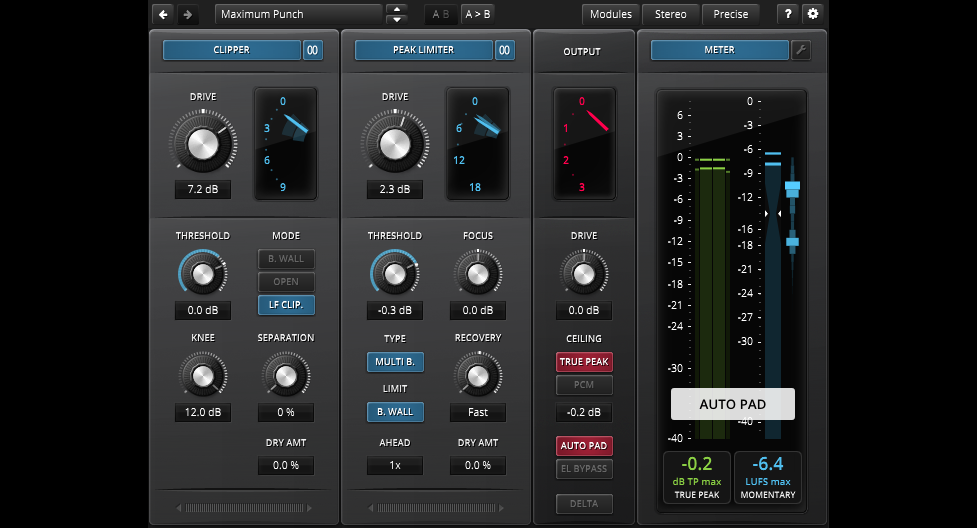Click the undo back arrow icon
The image size is (977, 528).
[x=163, y=14]
